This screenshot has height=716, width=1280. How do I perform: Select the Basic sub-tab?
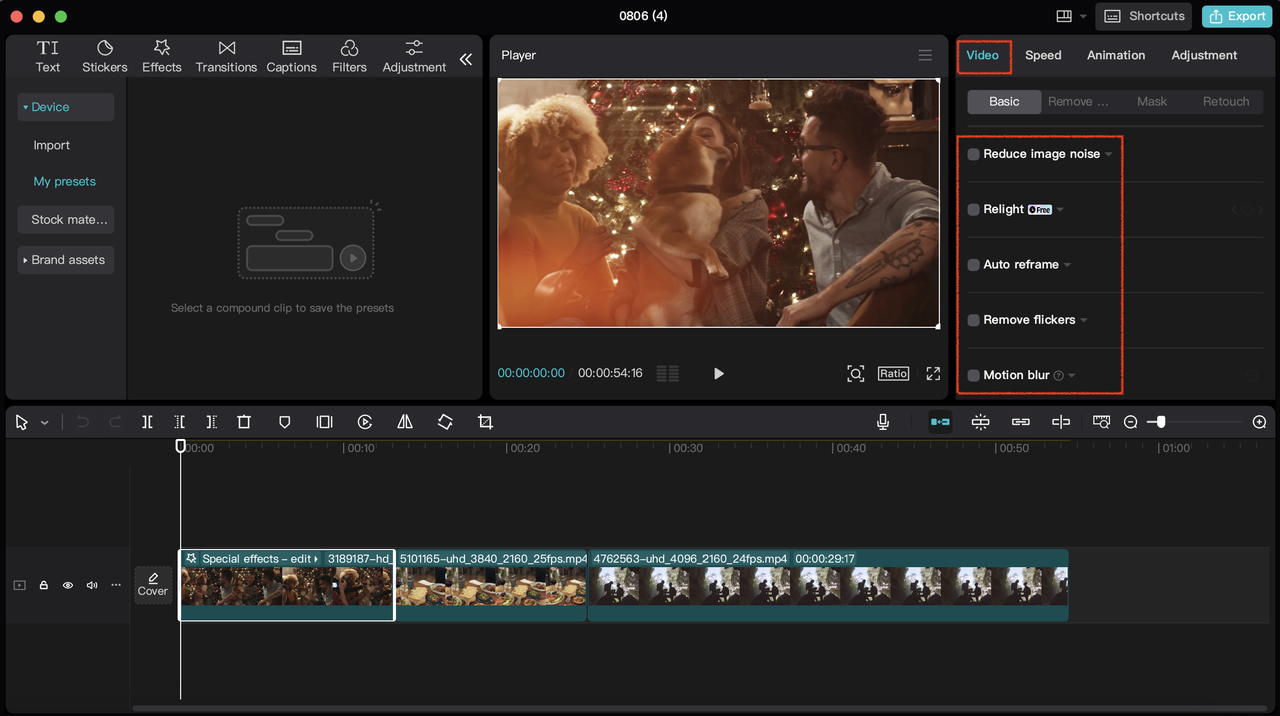pyautogui.click(x=1005, y=102)
